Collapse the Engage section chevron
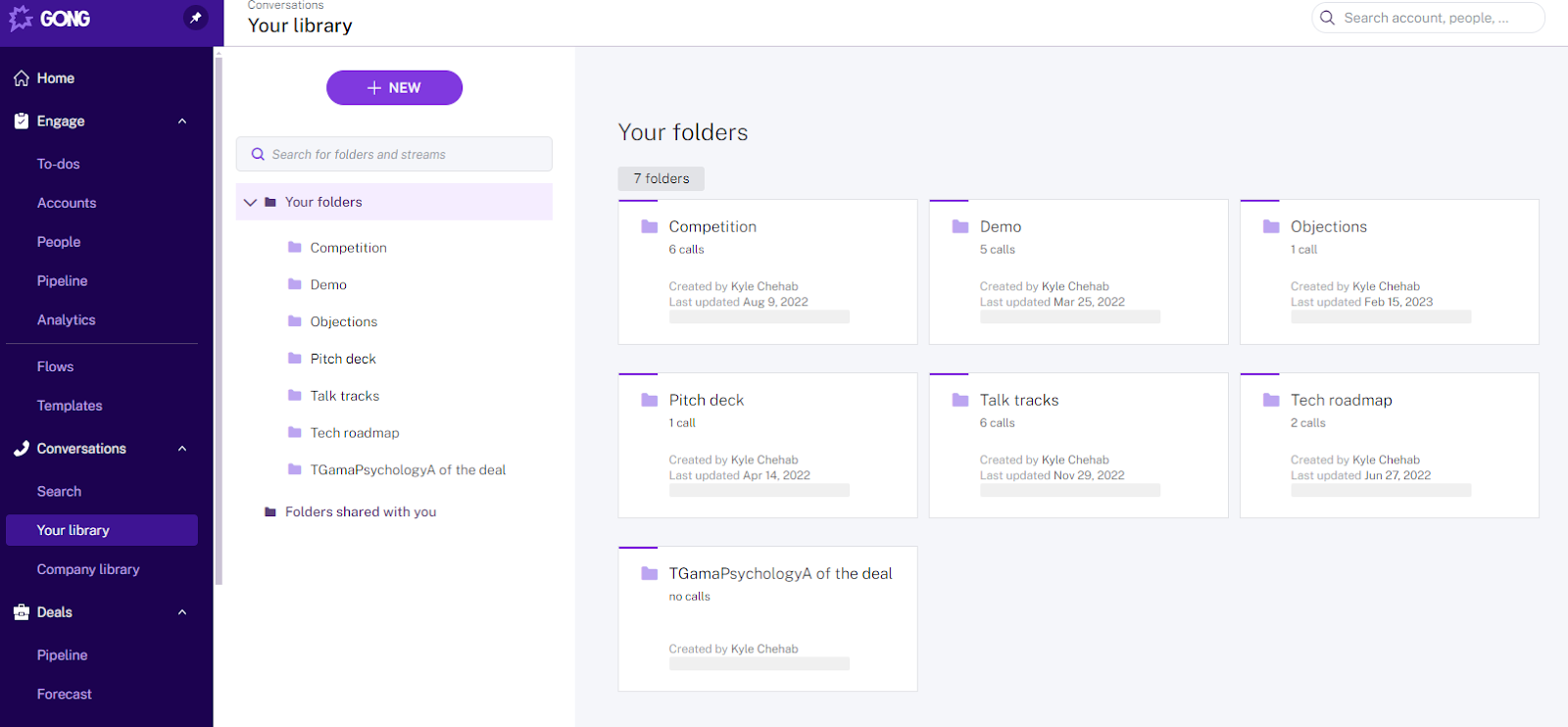The width and height of the screenshot is (1568, 727). pyautogui.click(x=182, y=121)
